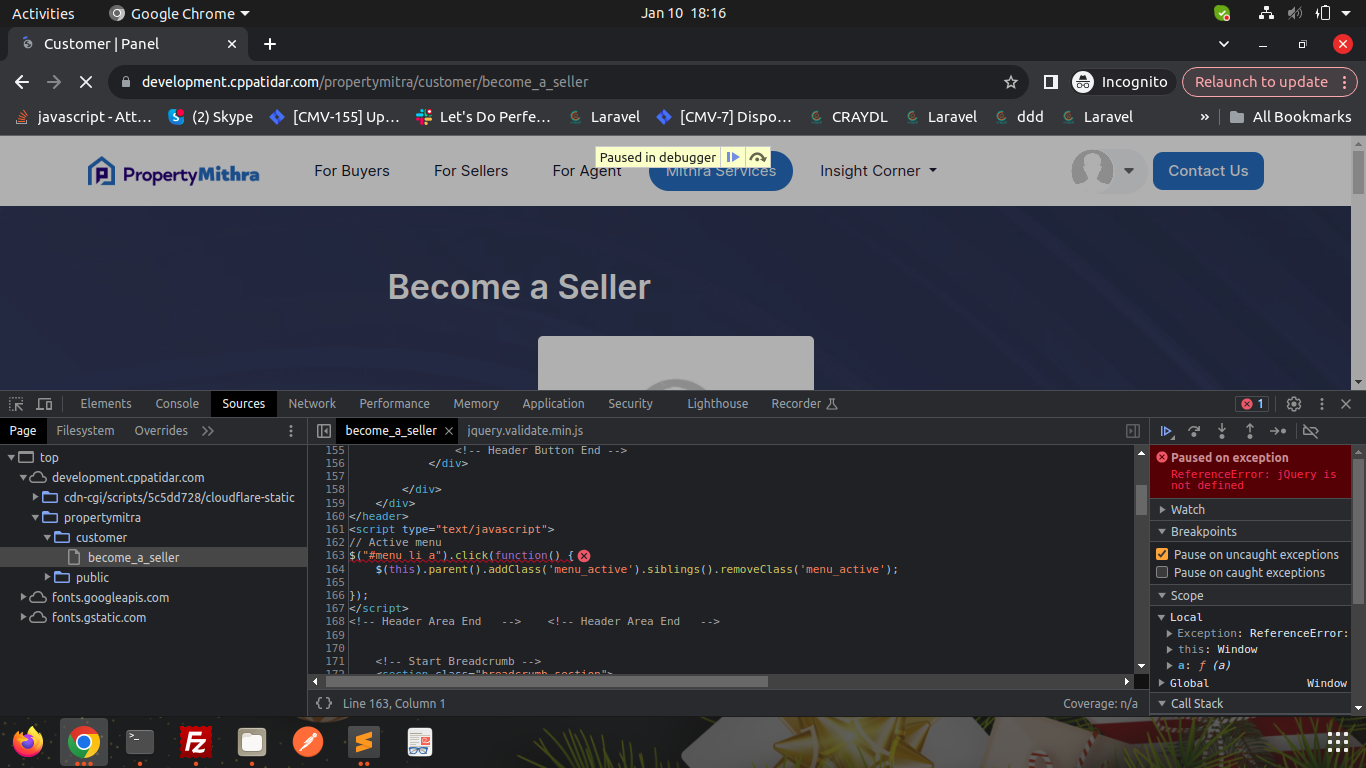The height and width of the screenshot is (768, 1366).
Task: Expand the fonts.googleapis.com domain node
Action: coord(24,597)
